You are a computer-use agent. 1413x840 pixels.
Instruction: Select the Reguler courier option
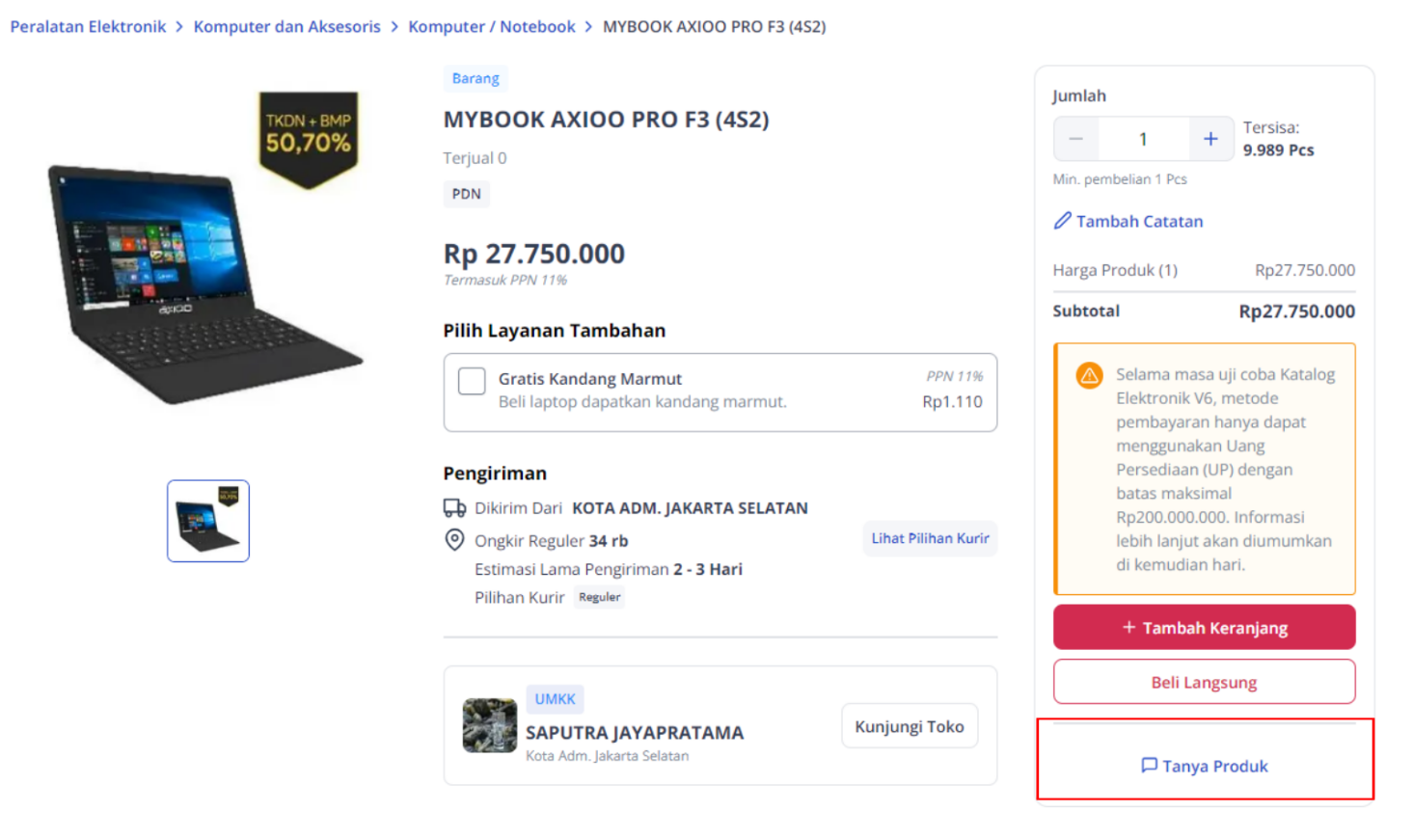pyautogui.click(x=598, y=596)
